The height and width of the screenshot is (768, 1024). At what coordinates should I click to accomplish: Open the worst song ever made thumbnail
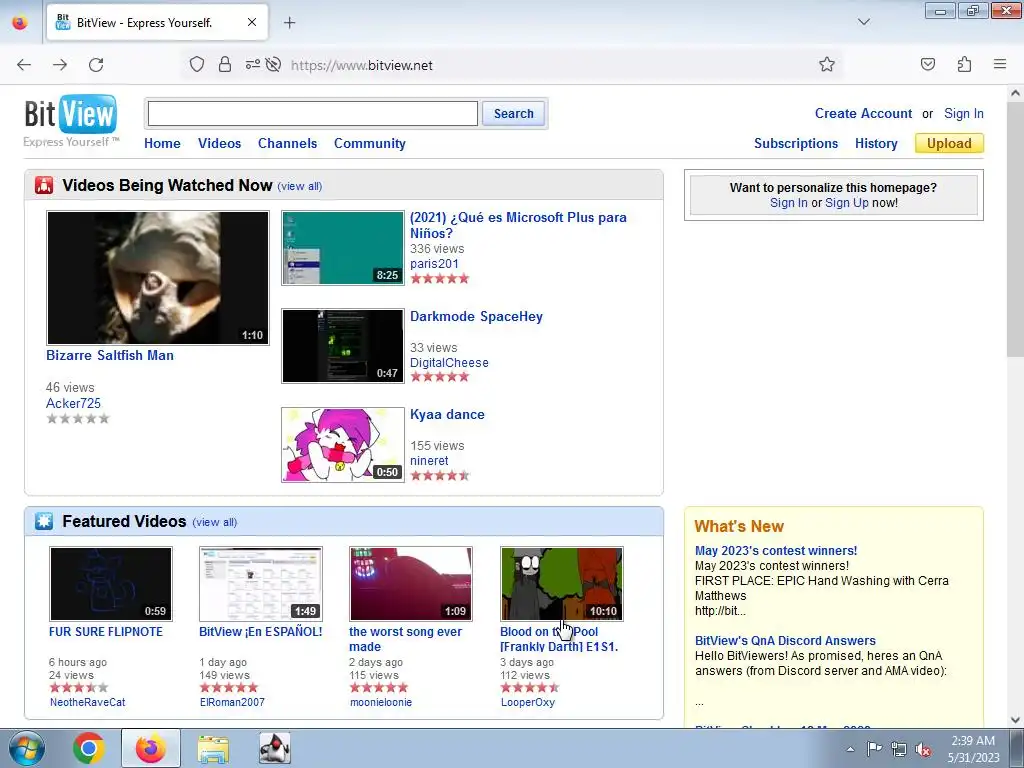point(411,584)
